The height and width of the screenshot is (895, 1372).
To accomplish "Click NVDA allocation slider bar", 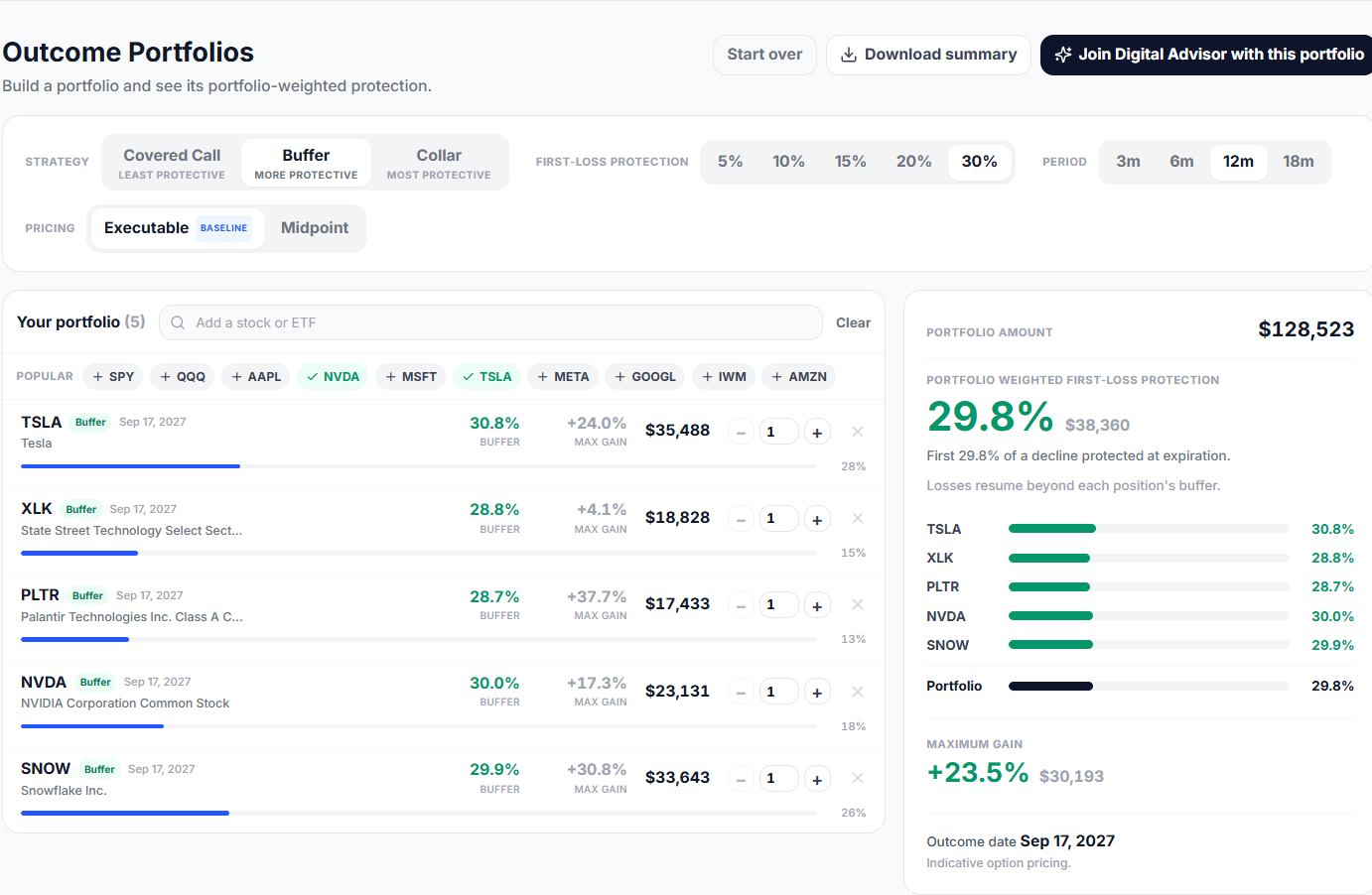I will pyautogui.click(x=419, y=726).
